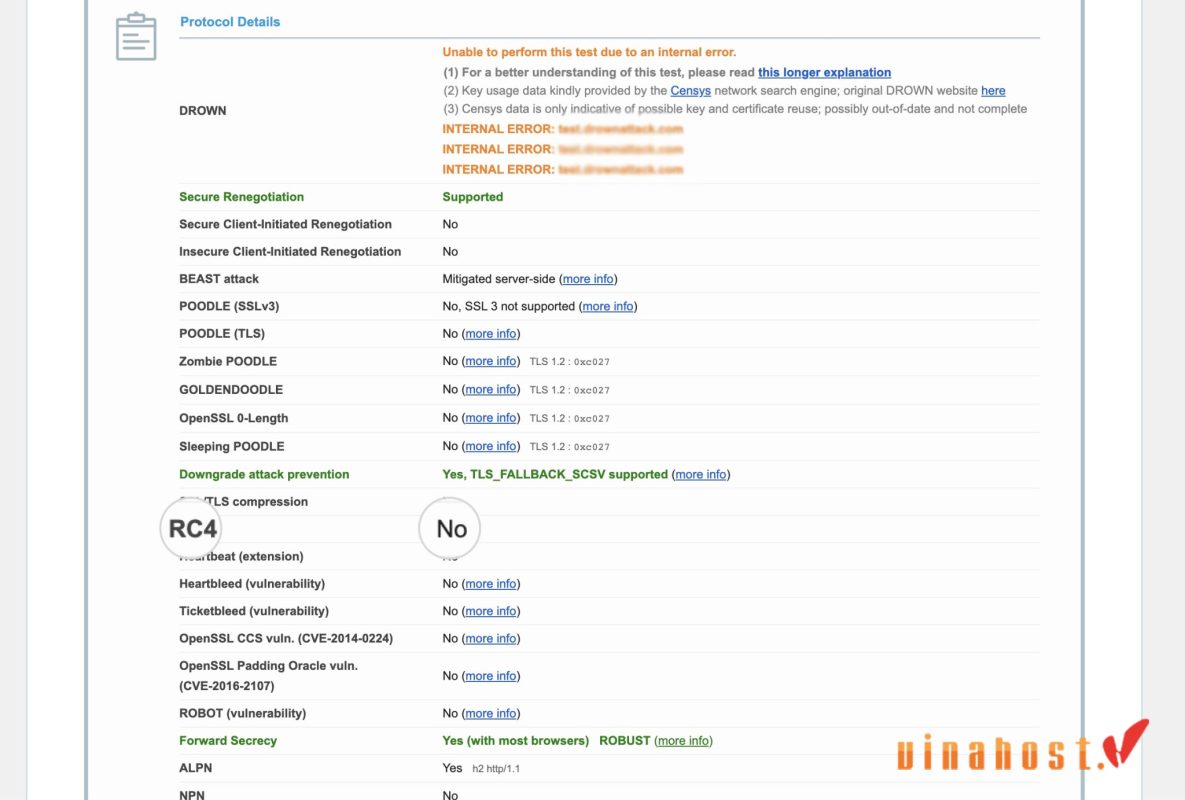Image resolution: width=1185 pixels, height=800 pixels.
Task: Open more info for Sleeping POODLE
Action: [x=491, y=446]
